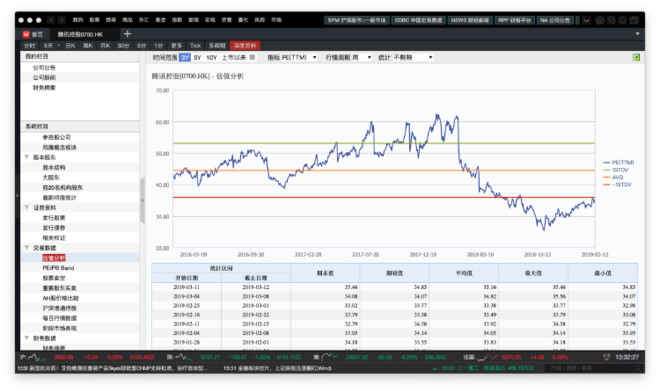Select the 10Y time range option

click(211, 57)
